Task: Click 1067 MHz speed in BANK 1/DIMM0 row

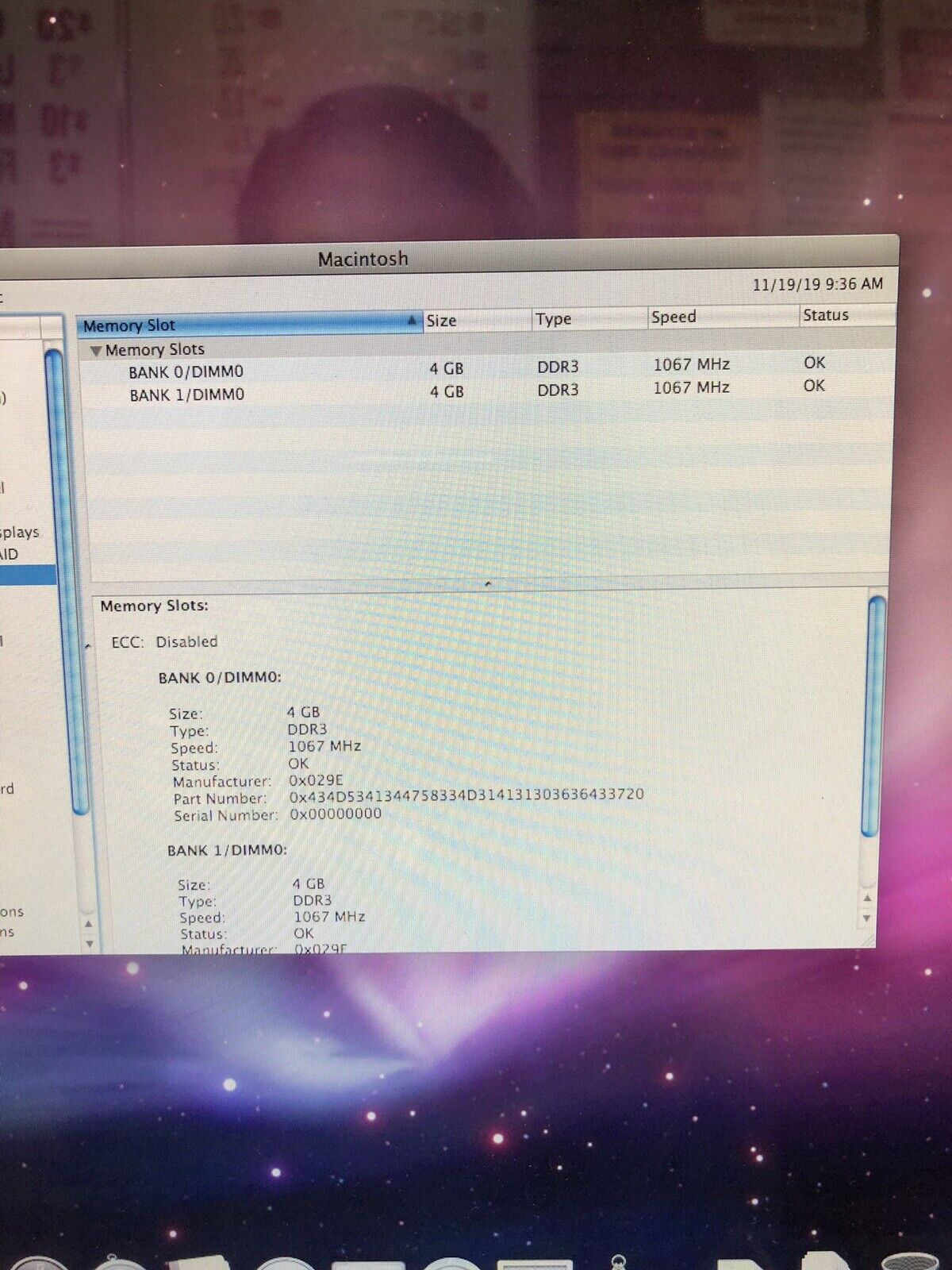Action: click(x=691, y=388)
